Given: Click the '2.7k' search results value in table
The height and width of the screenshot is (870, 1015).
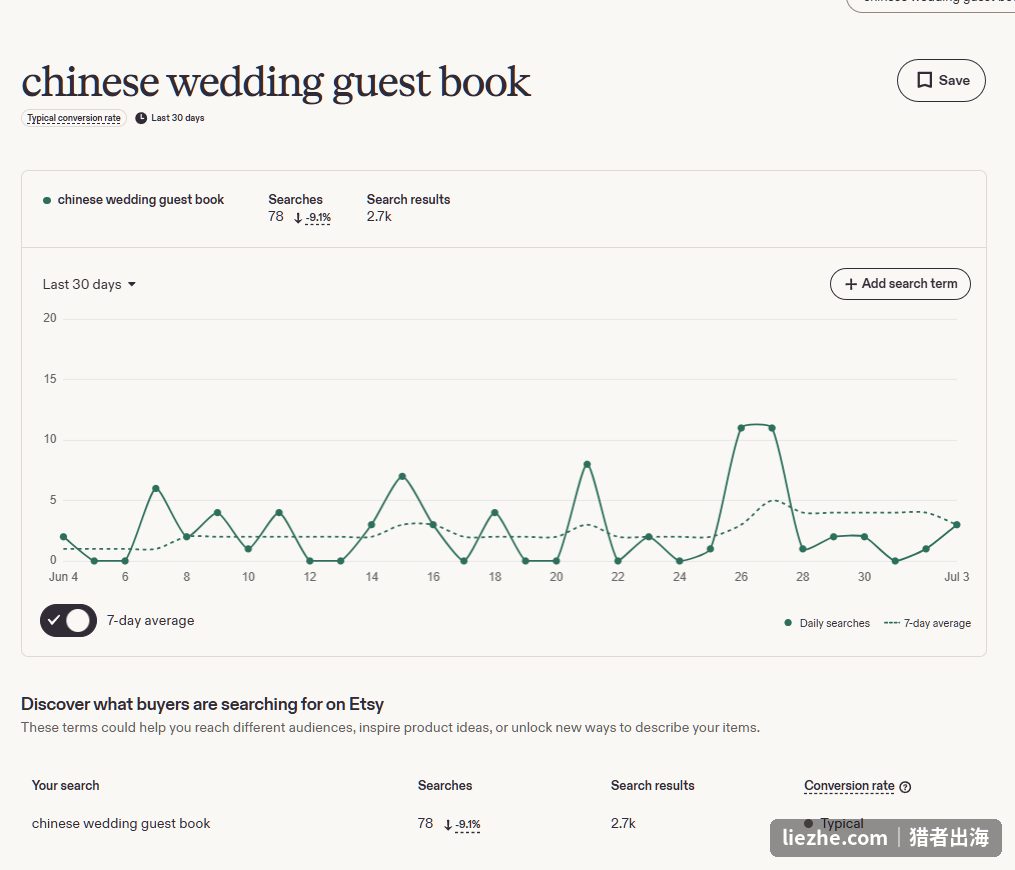Looking at the screenshot, I should (x=623, y=823).
